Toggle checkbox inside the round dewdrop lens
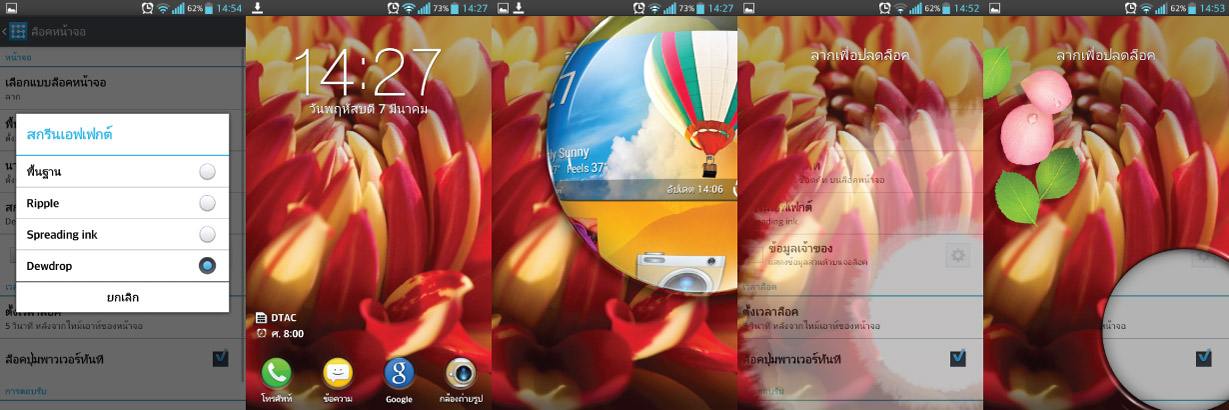Screen dimensions: 1229x410 pos(1204,358)
